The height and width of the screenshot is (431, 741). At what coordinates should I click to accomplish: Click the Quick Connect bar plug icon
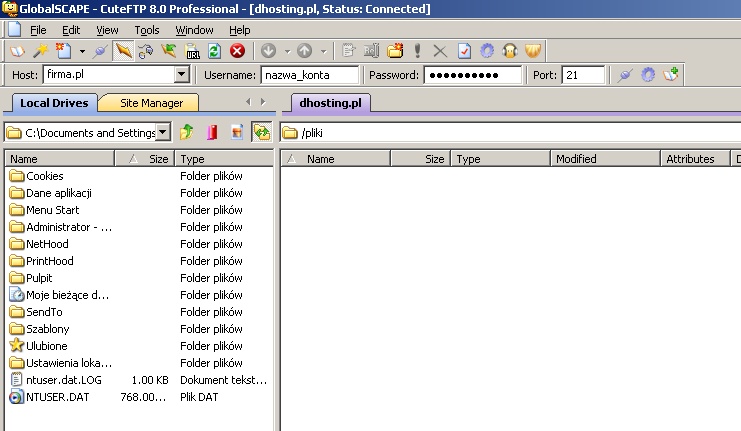[625, 75]
